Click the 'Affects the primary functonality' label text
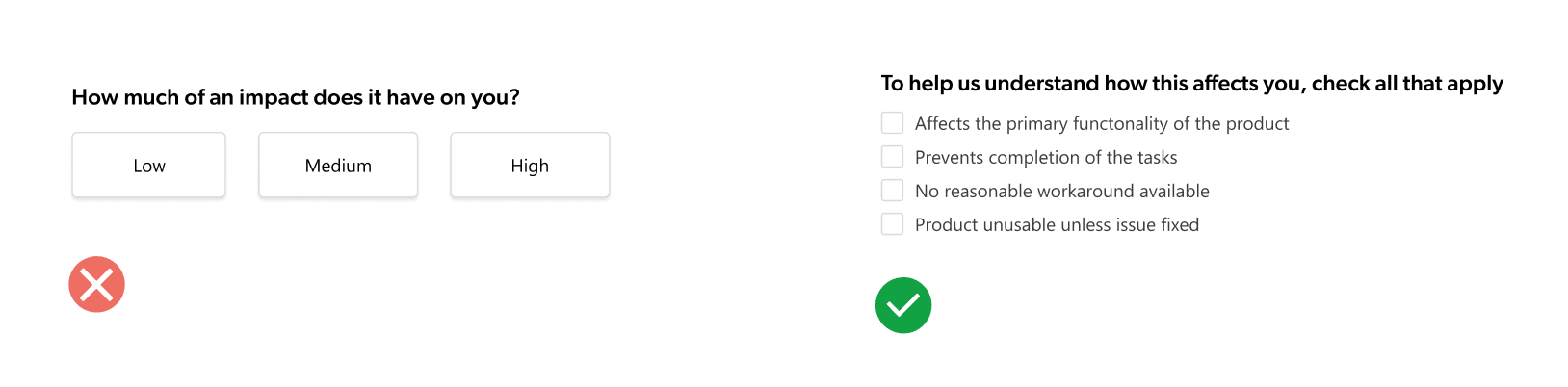The width and height of the screenshot is (1568, 387). [x=1101, y=123]
